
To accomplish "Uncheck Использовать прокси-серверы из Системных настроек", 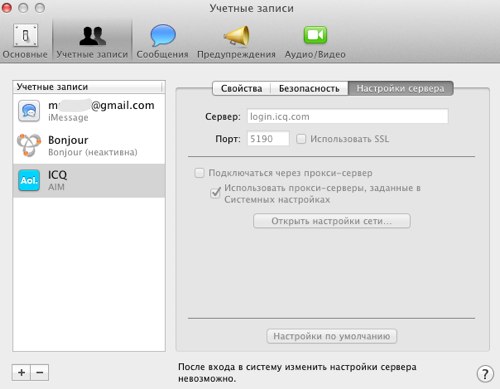I will click(x=215, y=193).
